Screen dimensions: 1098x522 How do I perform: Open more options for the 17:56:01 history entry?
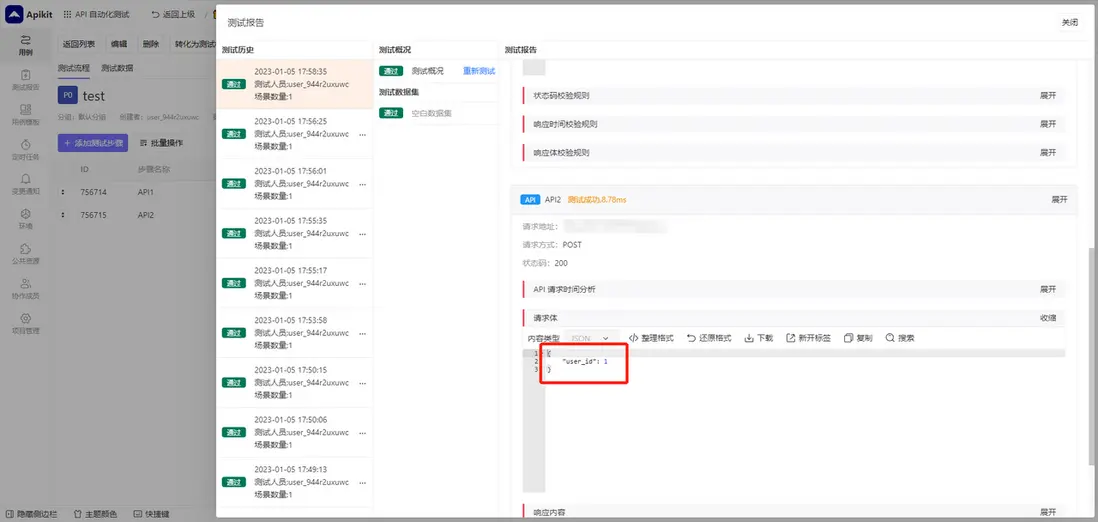click(x=363, y=184)
